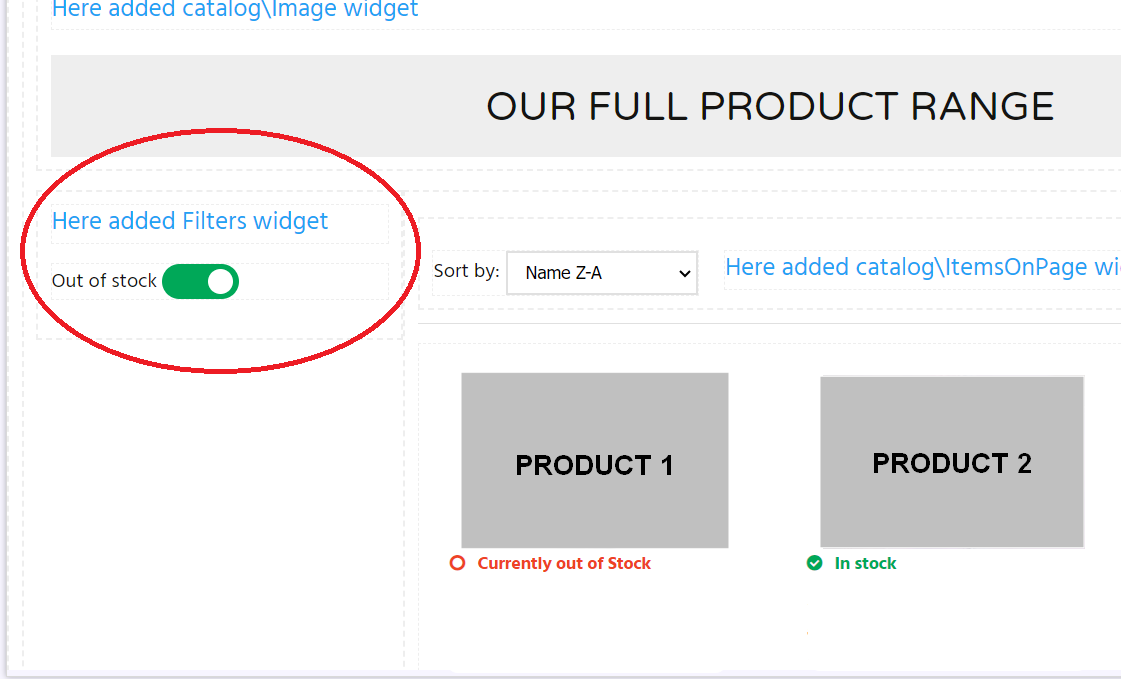Click the chevron arrow on the sort combo box
The height and width of the screenshot is (679, 1121).
pyautogui.click(x=684, y=274)
